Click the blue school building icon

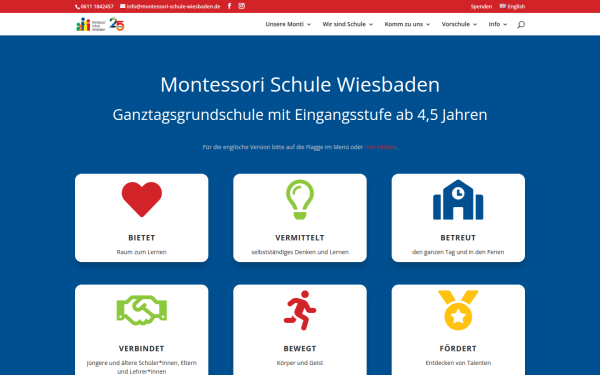pos(458,200)
